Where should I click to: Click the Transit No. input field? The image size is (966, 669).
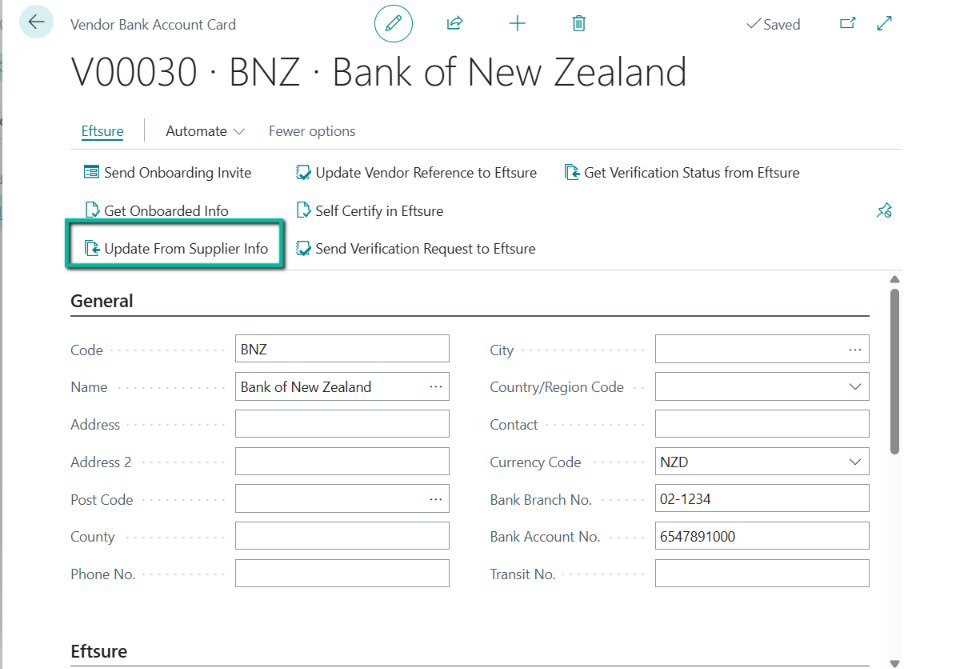(762, 574)
